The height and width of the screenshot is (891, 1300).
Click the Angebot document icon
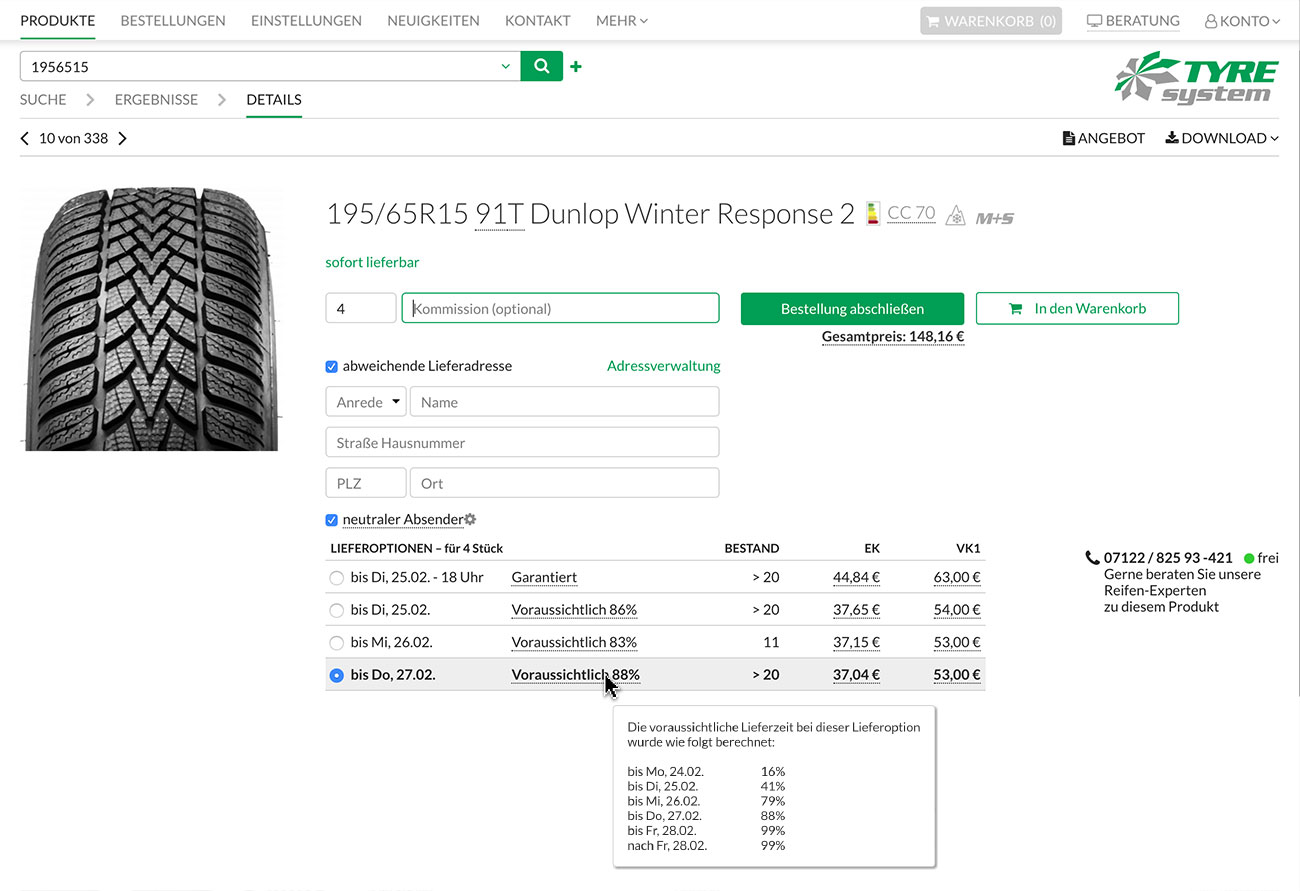click(1069, 138)
